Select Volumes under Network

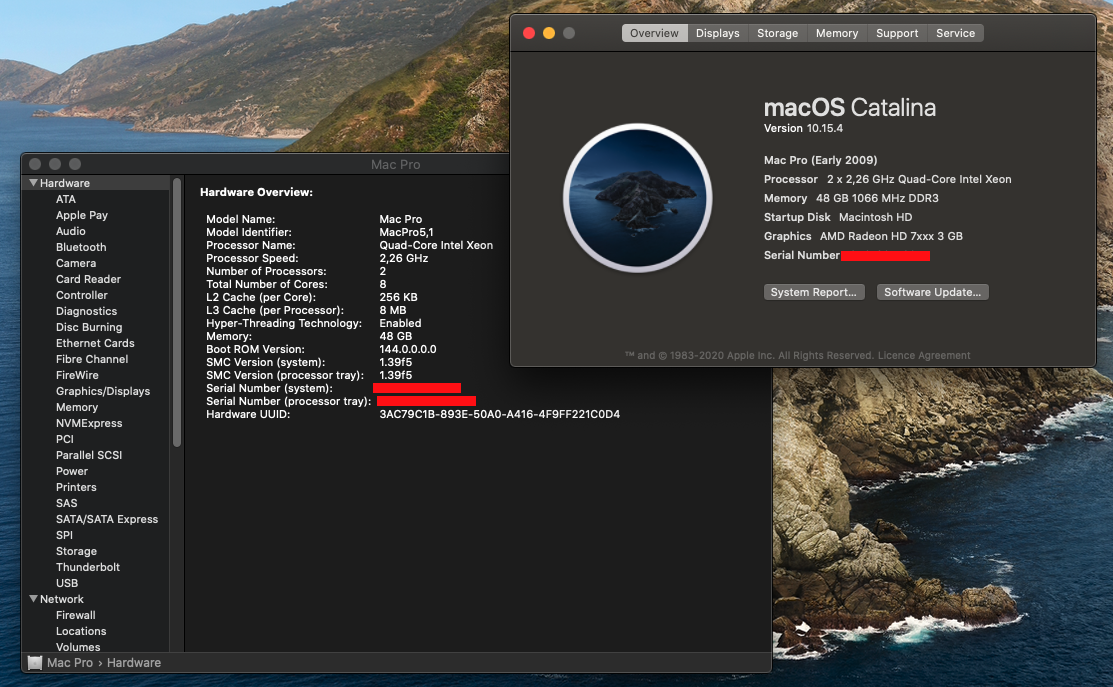coord(78,647)
